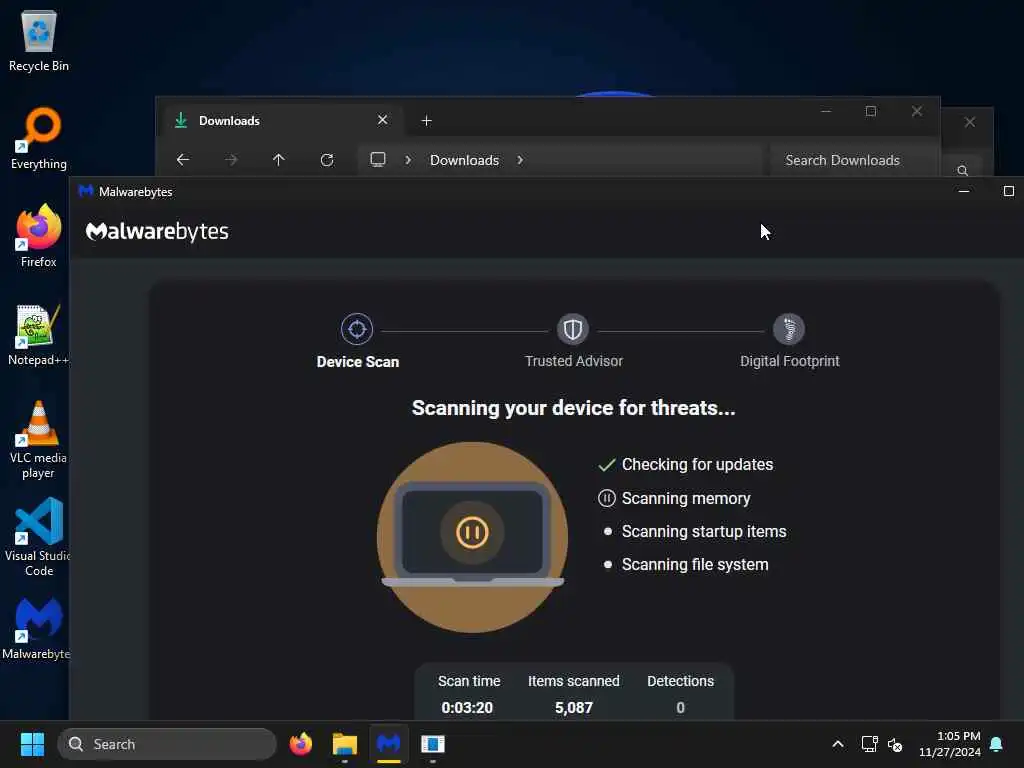Open the network status tray icon

[x=869, y=744]
